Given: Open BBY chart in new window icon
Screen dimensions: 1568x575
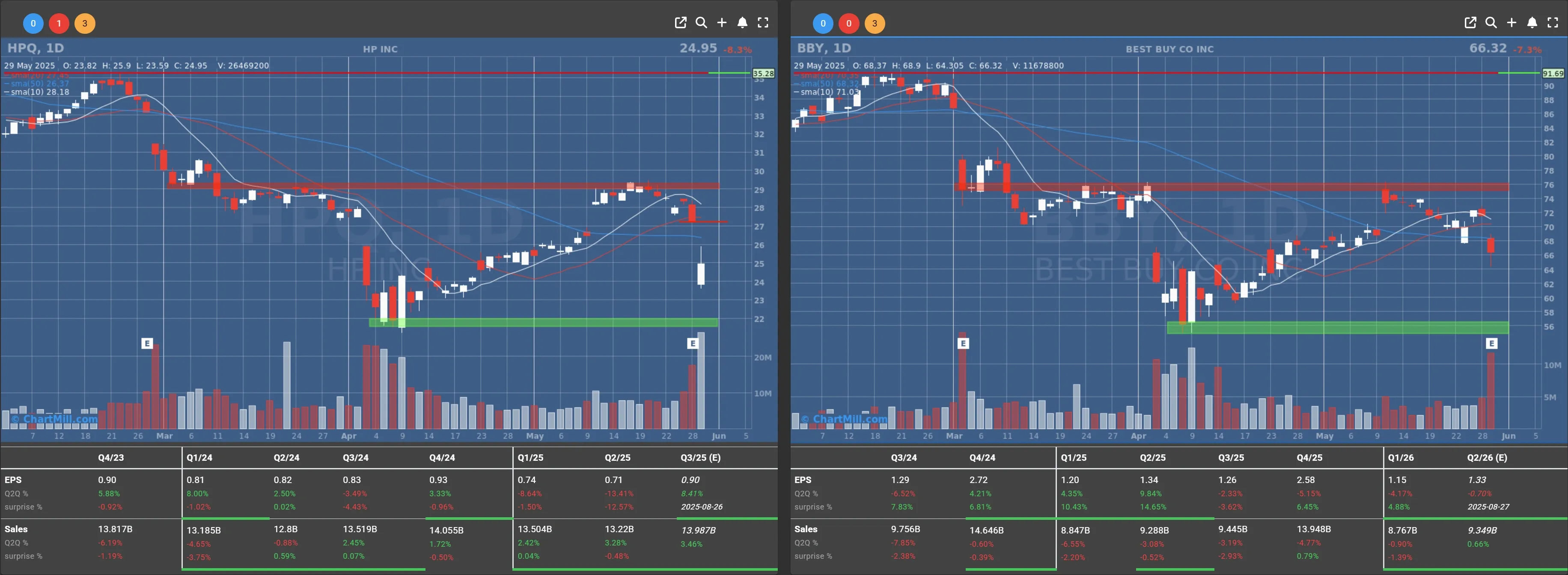Looking at the screenshot, I should point(1470,23).
